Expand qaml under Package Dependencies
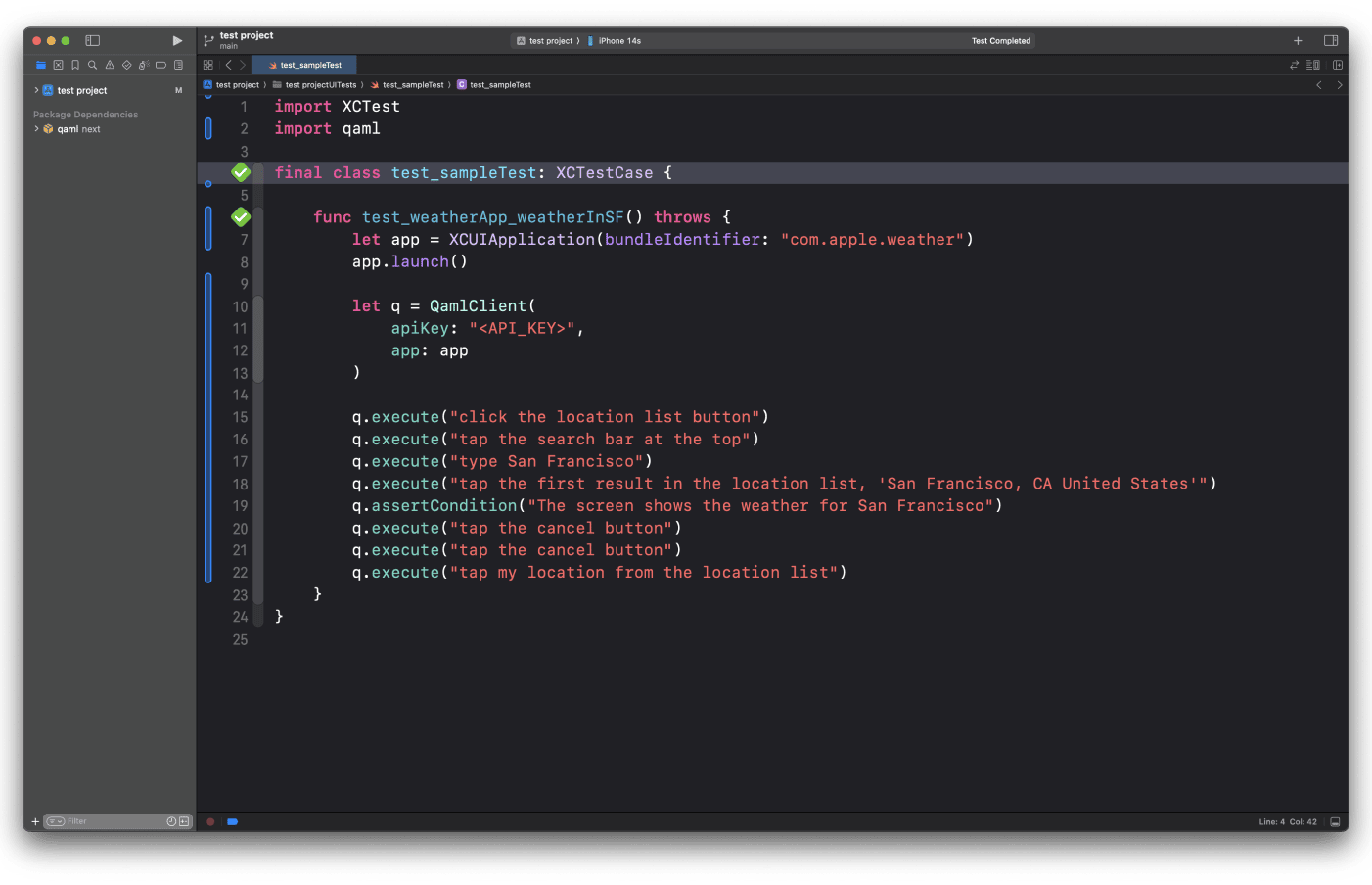The width and height of the screenshot is (1372, 885). click(36, 128)
